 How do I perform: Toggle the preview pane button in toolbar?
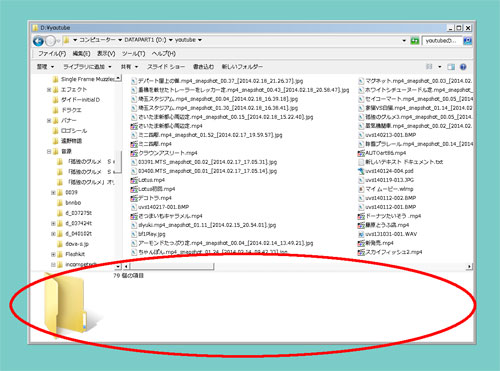pyautogui.click(x=451, y=67)
